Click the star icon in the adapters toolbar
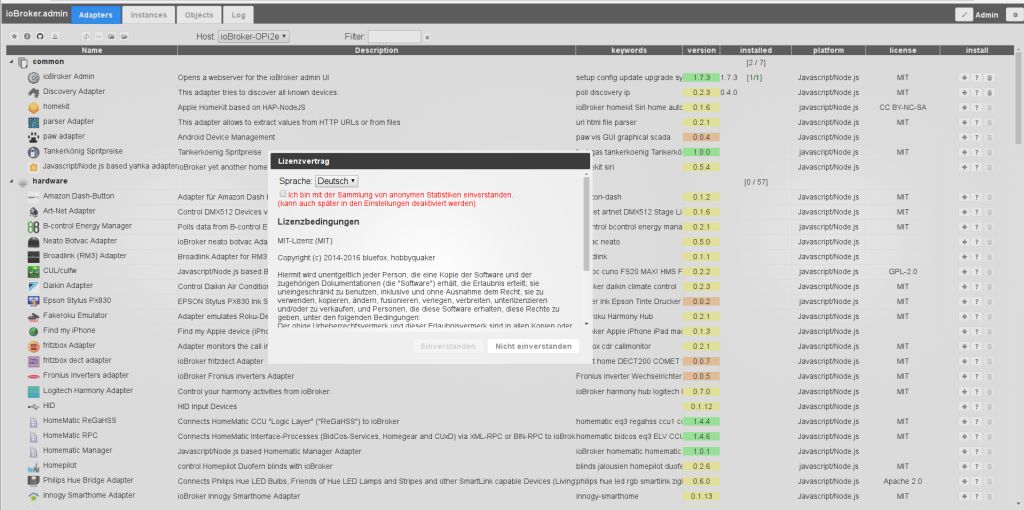The width and height of the screenshot is (1024, 510). click(x=14, y=37)
